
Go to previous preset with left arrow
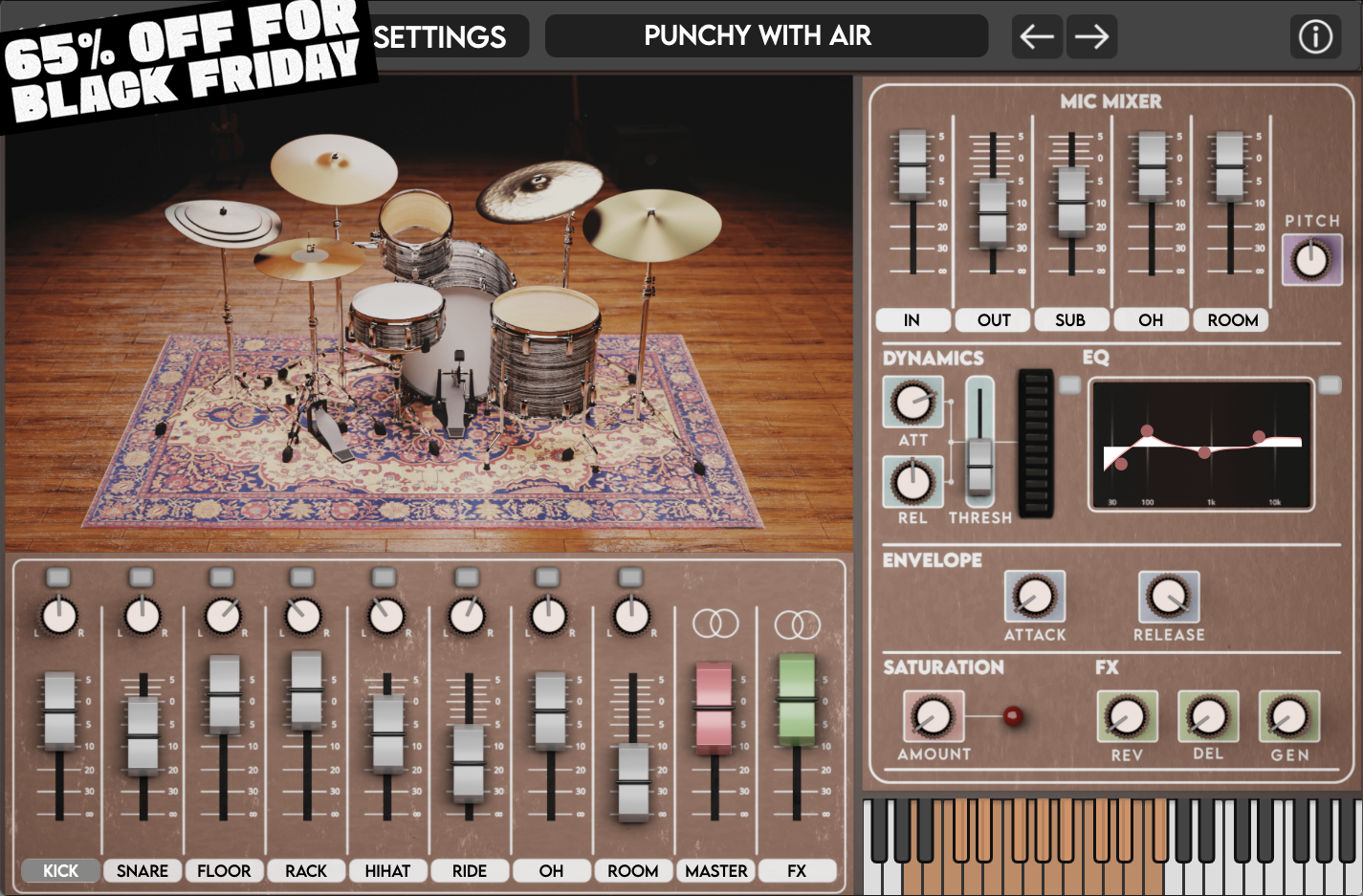(x=1037, y=37)
